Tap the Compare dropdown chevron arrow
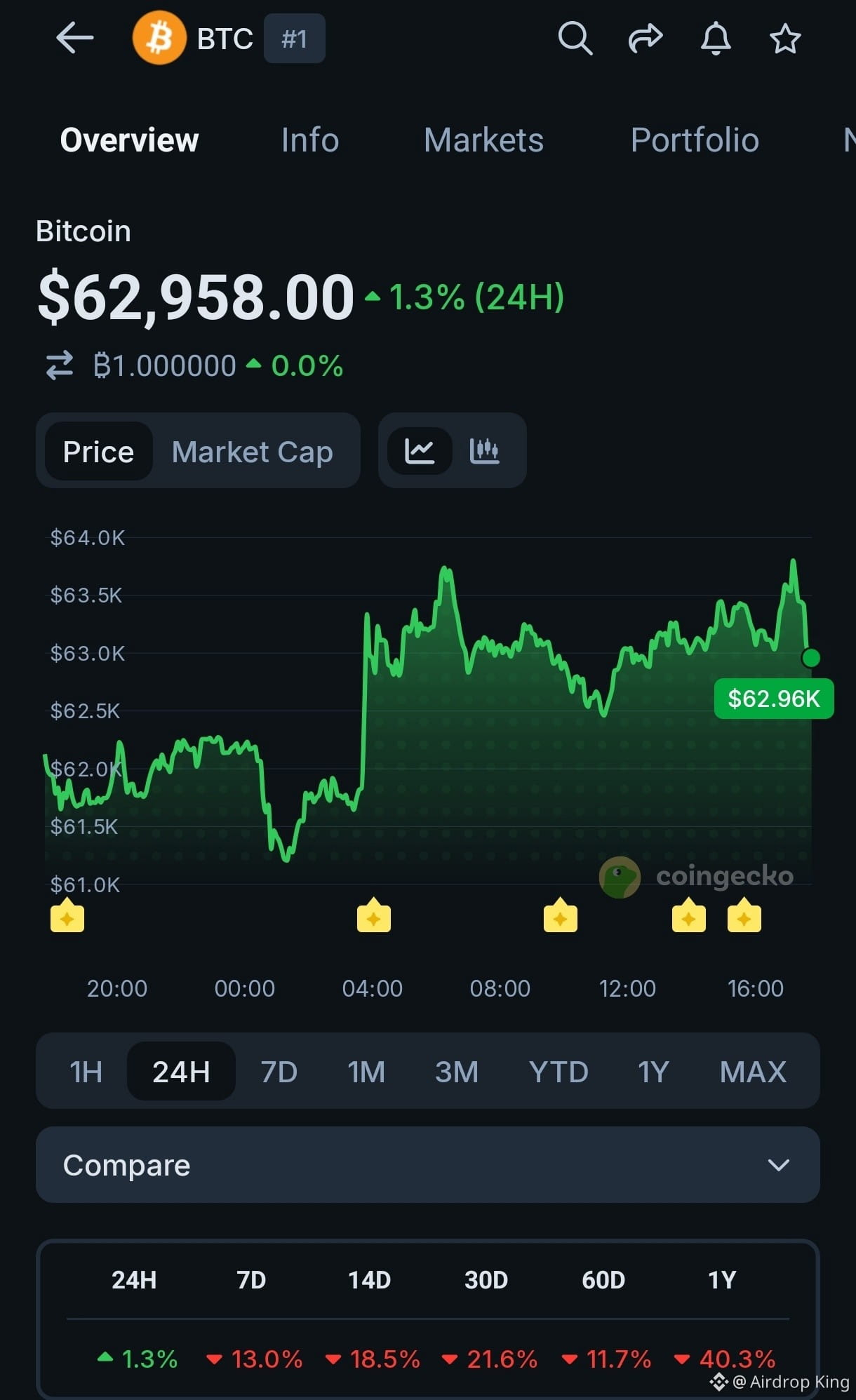 (779, 1165)
